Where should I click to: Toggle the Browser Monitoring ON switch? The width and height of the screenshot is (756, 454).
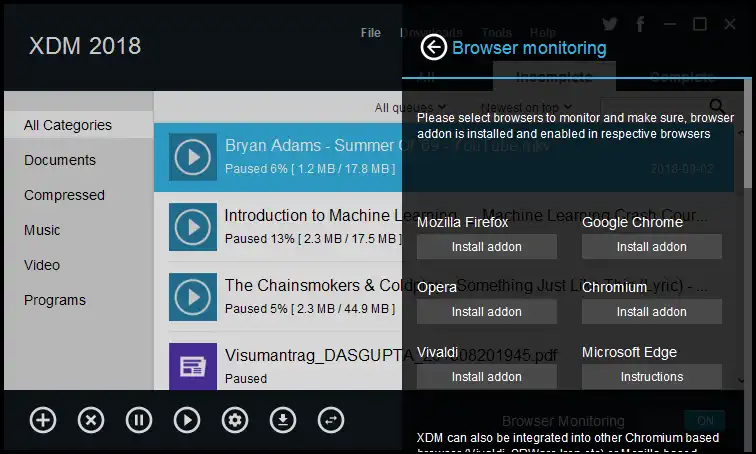pos(704,421)
